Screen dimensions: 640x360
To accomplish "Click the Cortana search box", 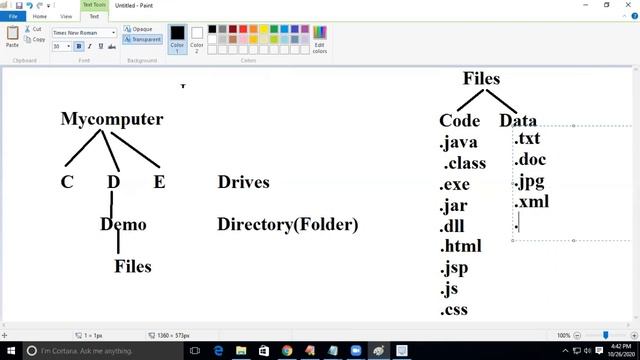I will click(103, 351).
